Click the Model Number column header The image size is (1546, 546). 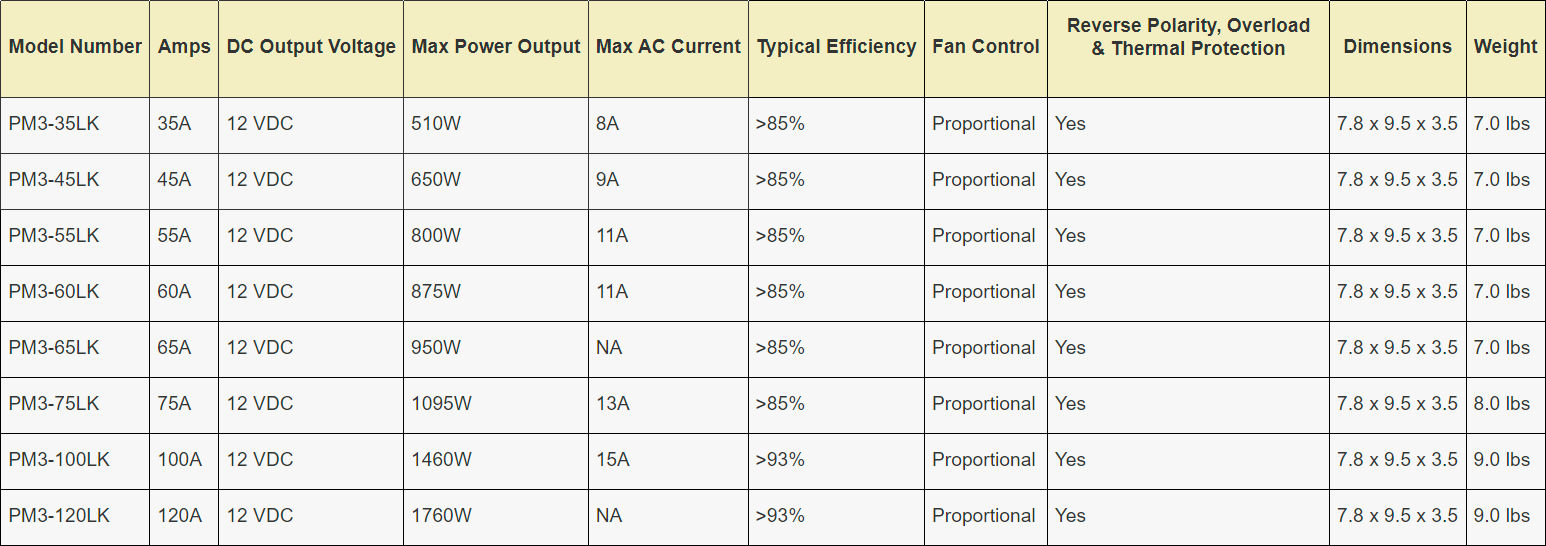click(75, 47)
